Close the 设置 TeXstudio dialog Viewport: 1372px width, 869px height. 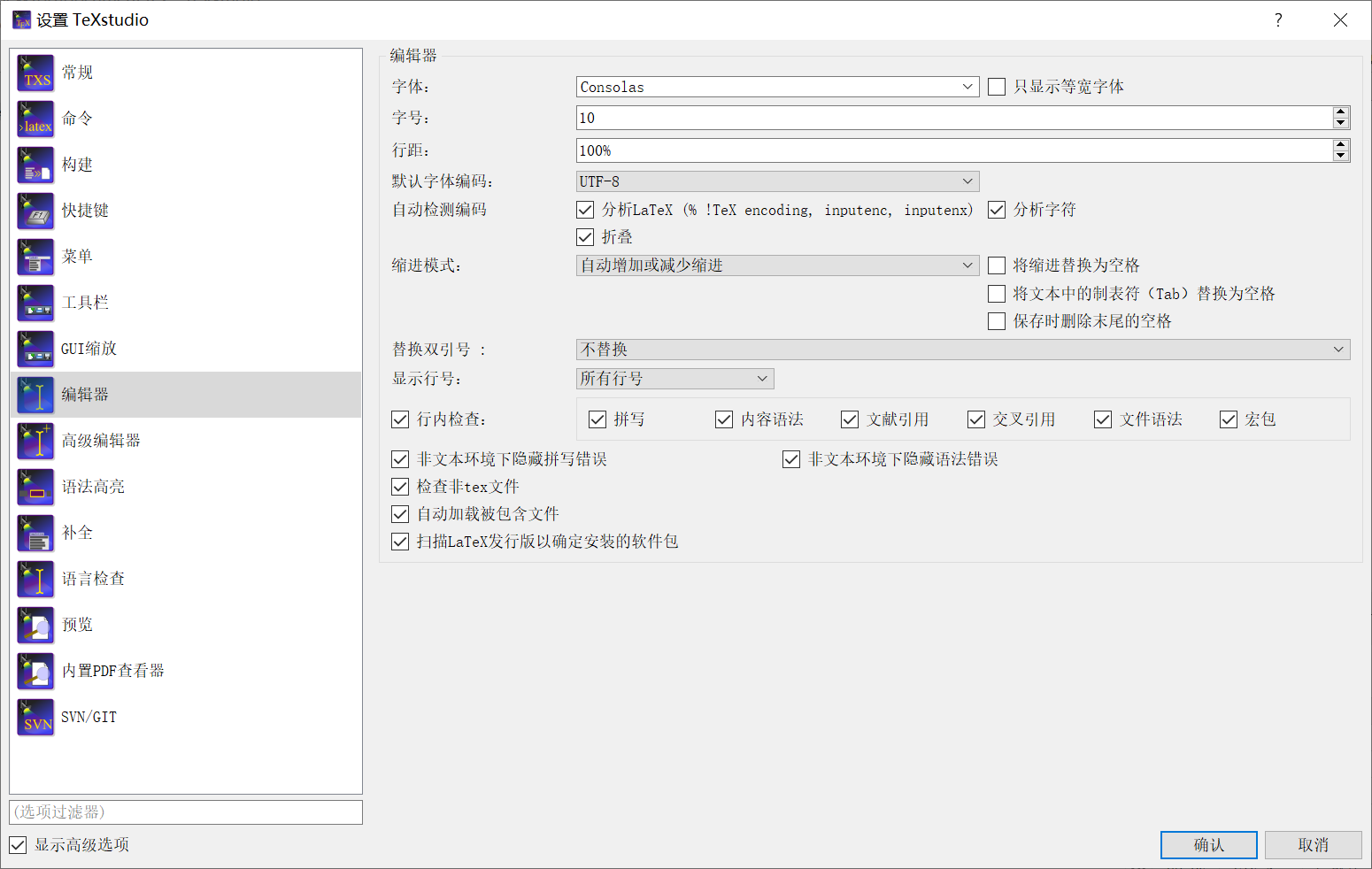point(1340,19)
